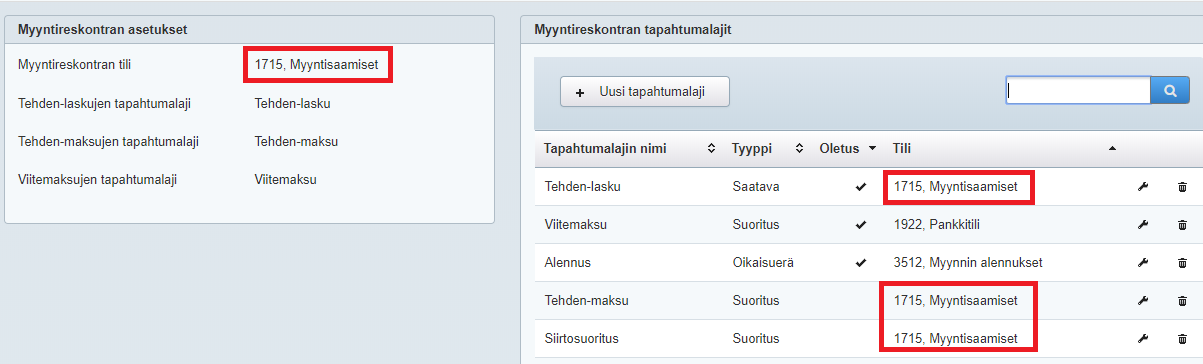This screenshot has height=364, width=1203.
Task: Sort by Tili column header
Action: 902,148
